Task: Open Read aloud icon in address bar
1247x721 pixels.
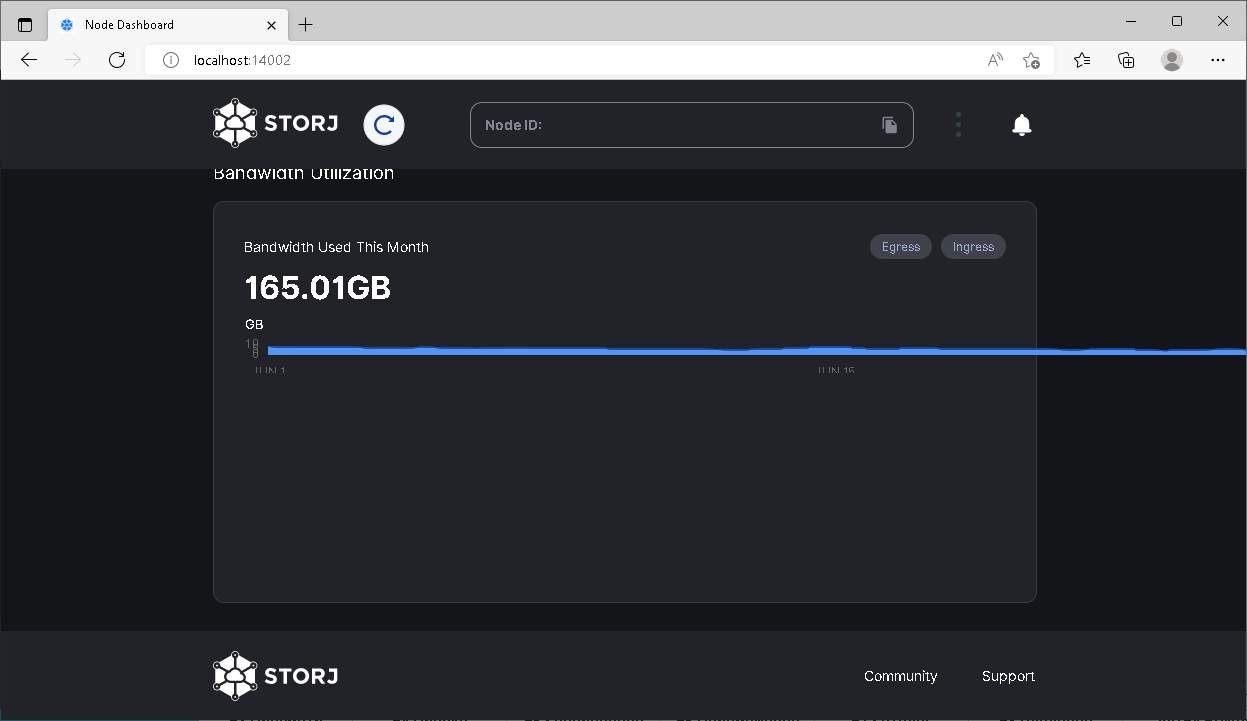Action: (x=995, y=60)
